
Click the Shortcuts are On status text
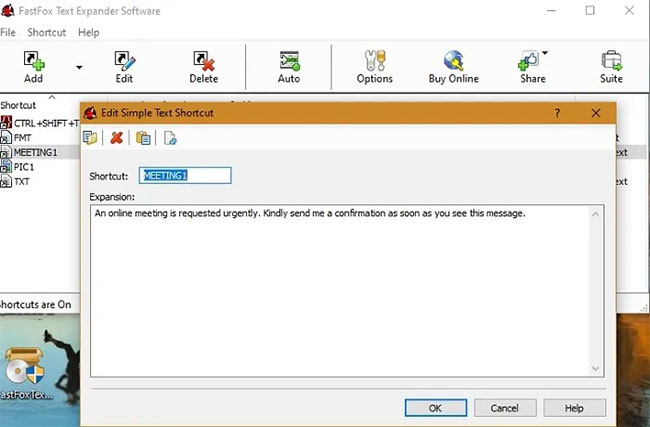(36, 304)
